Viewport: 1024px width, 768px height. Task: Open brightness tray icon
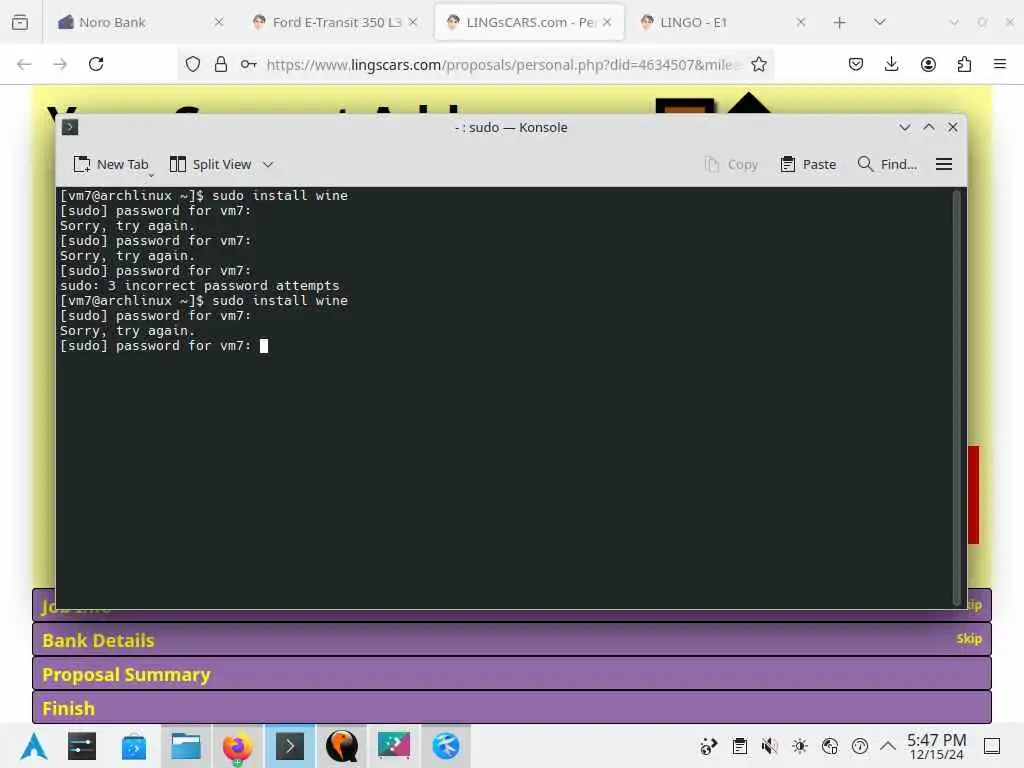799,746
